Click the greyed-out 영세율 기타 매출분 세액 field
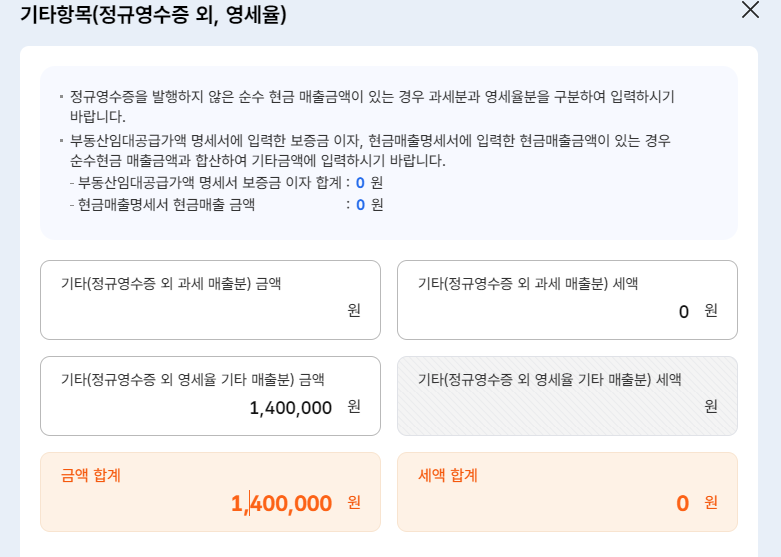Screen dimensions: 781x557 [567, 396]
